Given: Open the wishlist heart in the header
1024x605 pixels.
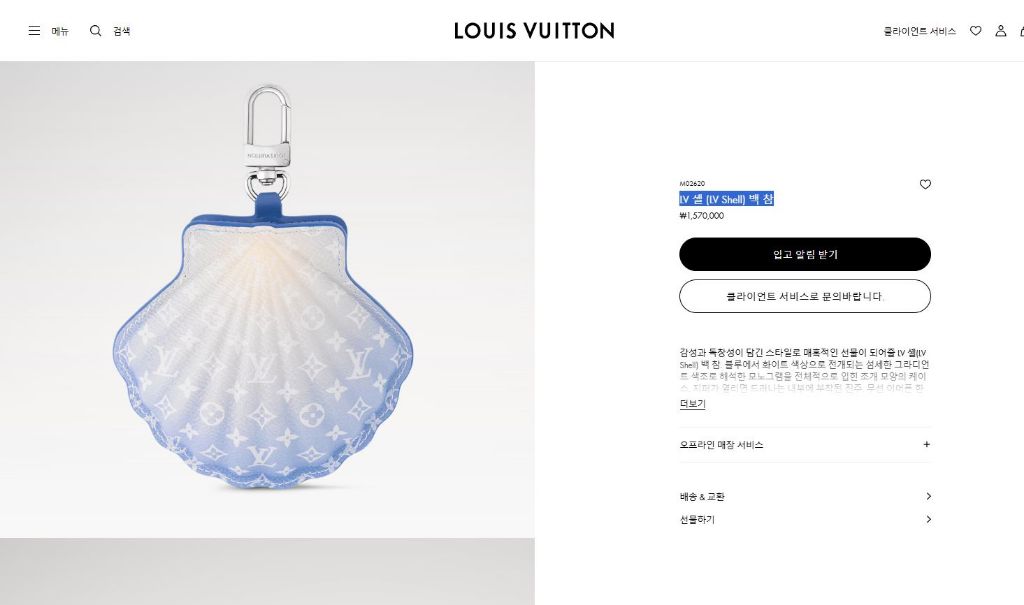Looking at the screenshot, I should pyautogui.click(x=976, y=31).
